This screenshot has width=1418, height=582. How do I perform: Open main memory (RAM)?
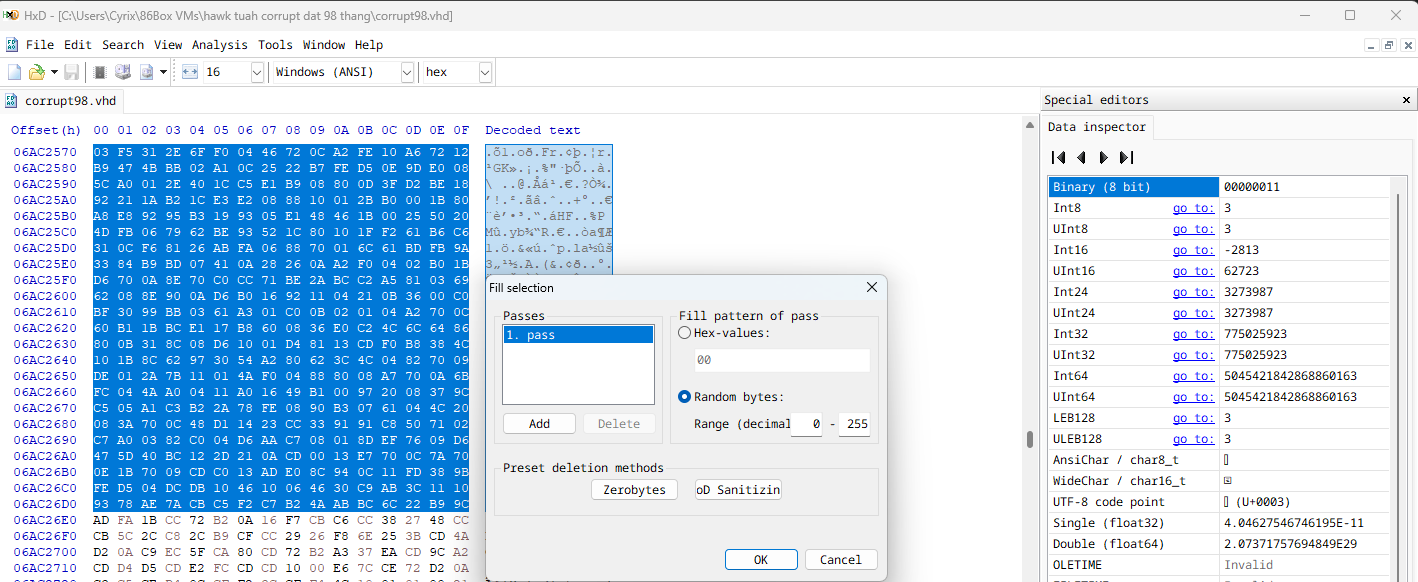tap(98, 71)
